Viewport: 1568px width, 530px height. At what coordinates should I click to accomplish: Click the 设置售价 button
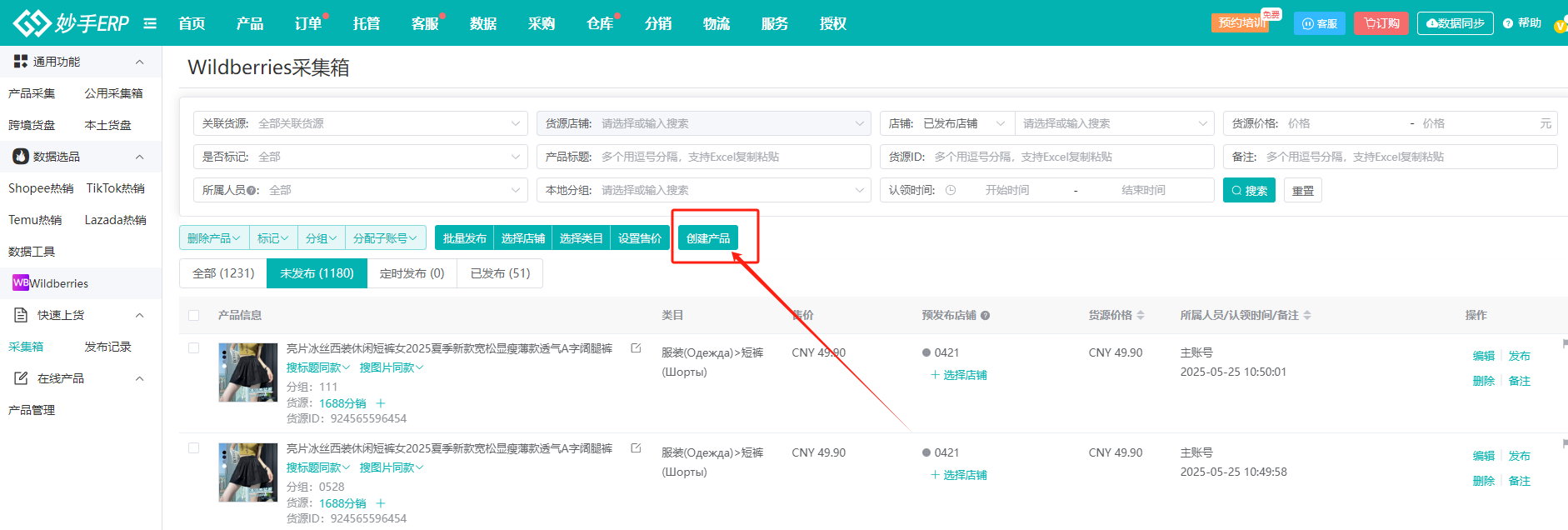(640, 238)
